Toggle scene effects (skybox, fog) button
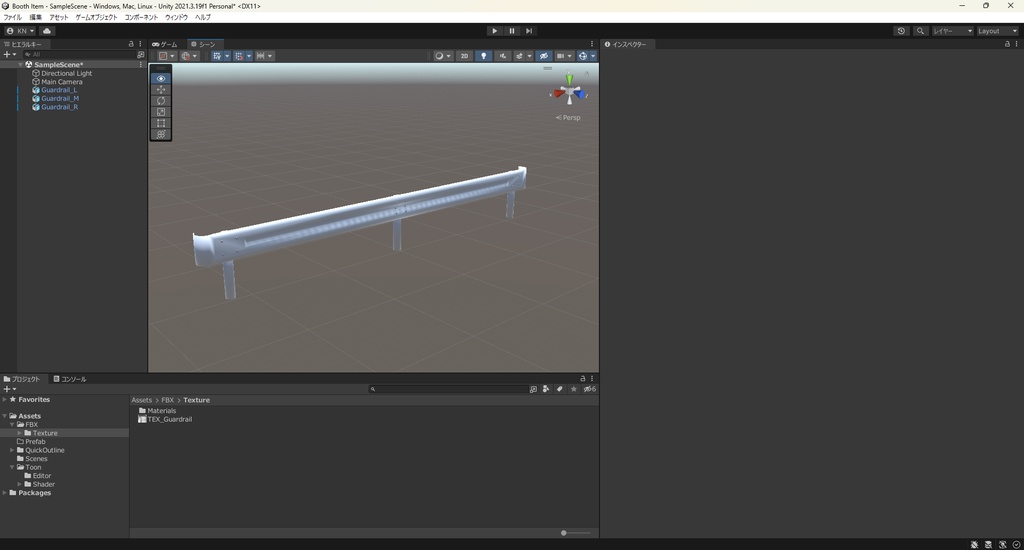 click(520, 56)
